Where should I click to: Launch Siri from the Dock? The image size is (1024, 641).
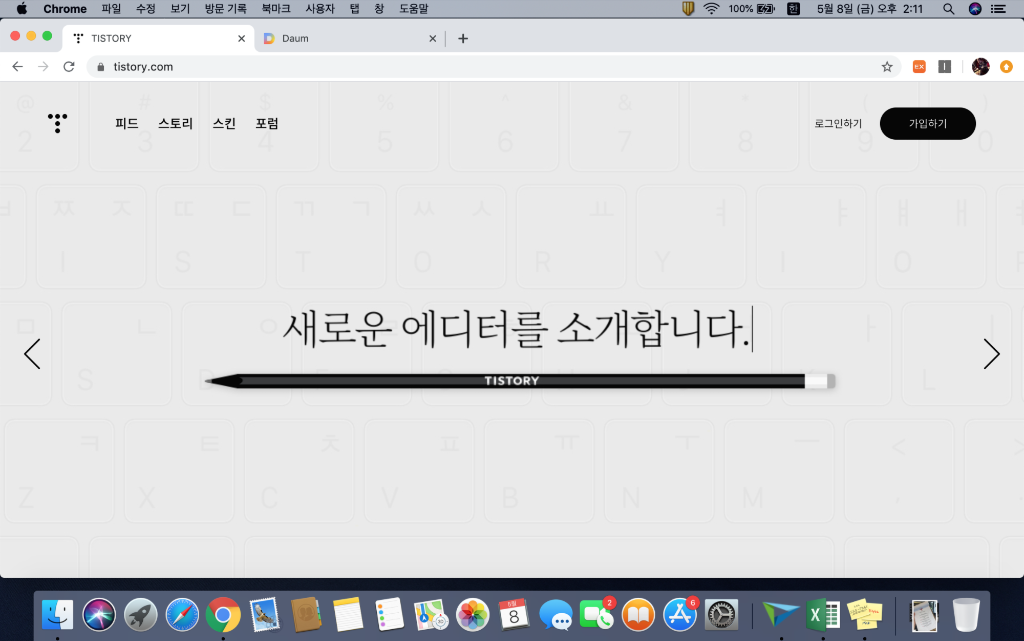99,615
